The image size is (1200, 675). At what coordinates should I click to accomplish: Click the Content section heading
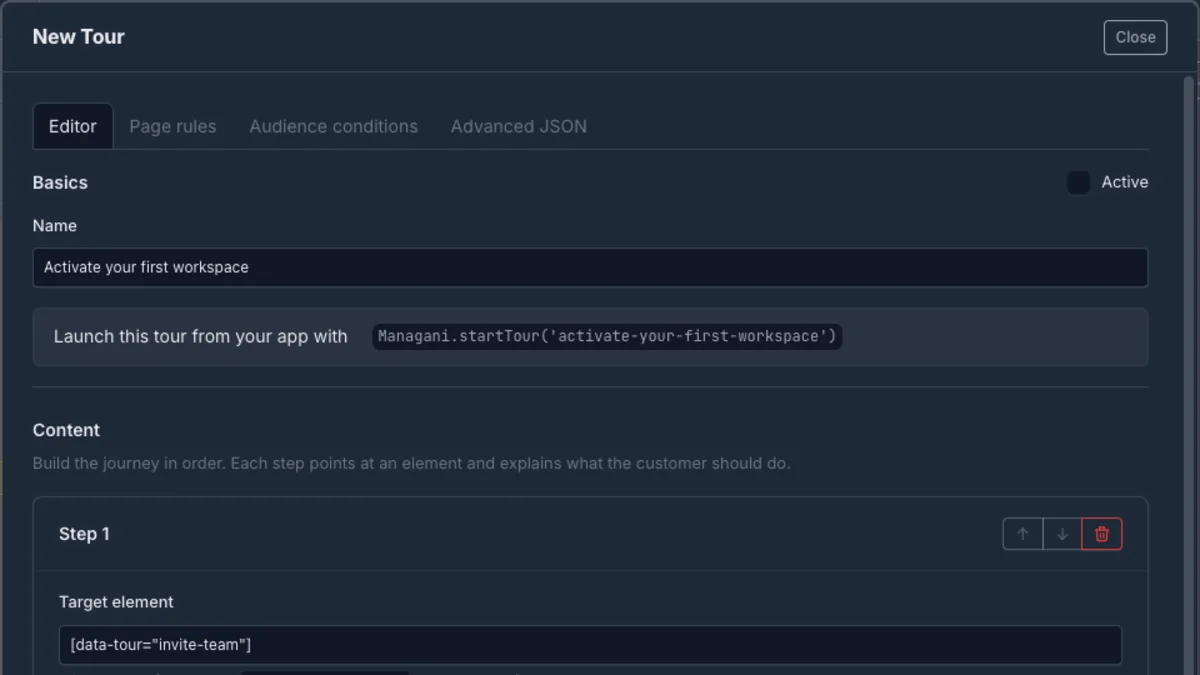(x=66, y=430)
